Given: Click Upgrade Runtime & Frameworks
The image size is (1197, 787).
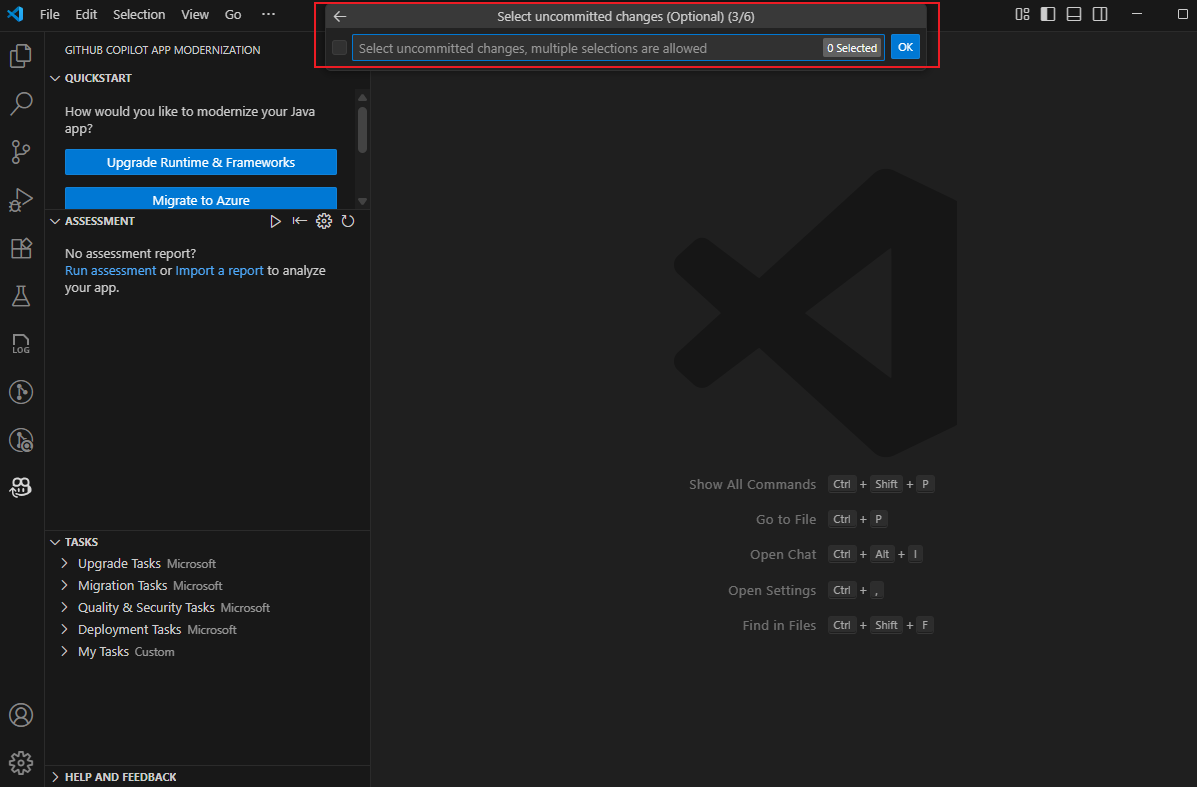Looking at the screenshot, I should tap(200, 162).
